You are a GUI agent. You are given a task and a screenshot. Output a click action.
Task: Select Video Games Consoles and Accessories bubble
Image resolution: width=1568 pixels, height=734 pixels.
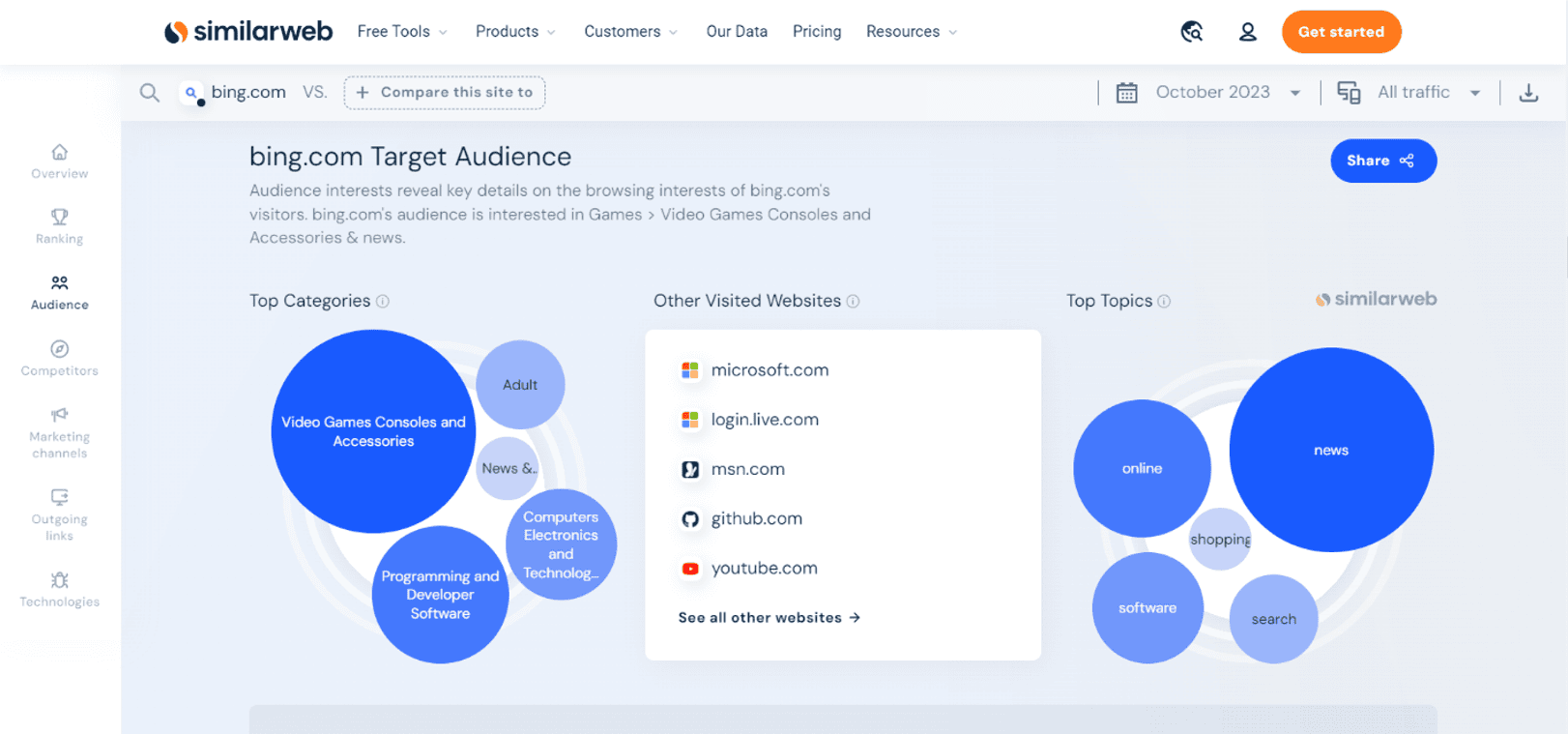(x=373, y=431)
